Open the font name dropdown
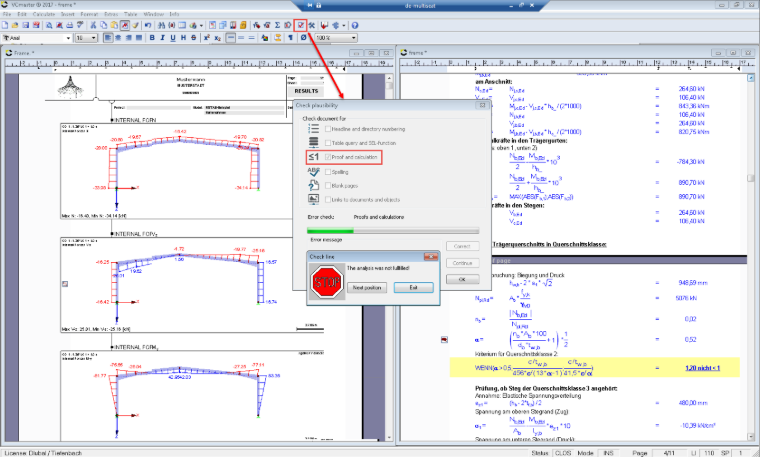This screenshot has height=457, width=760. (37, 38)
